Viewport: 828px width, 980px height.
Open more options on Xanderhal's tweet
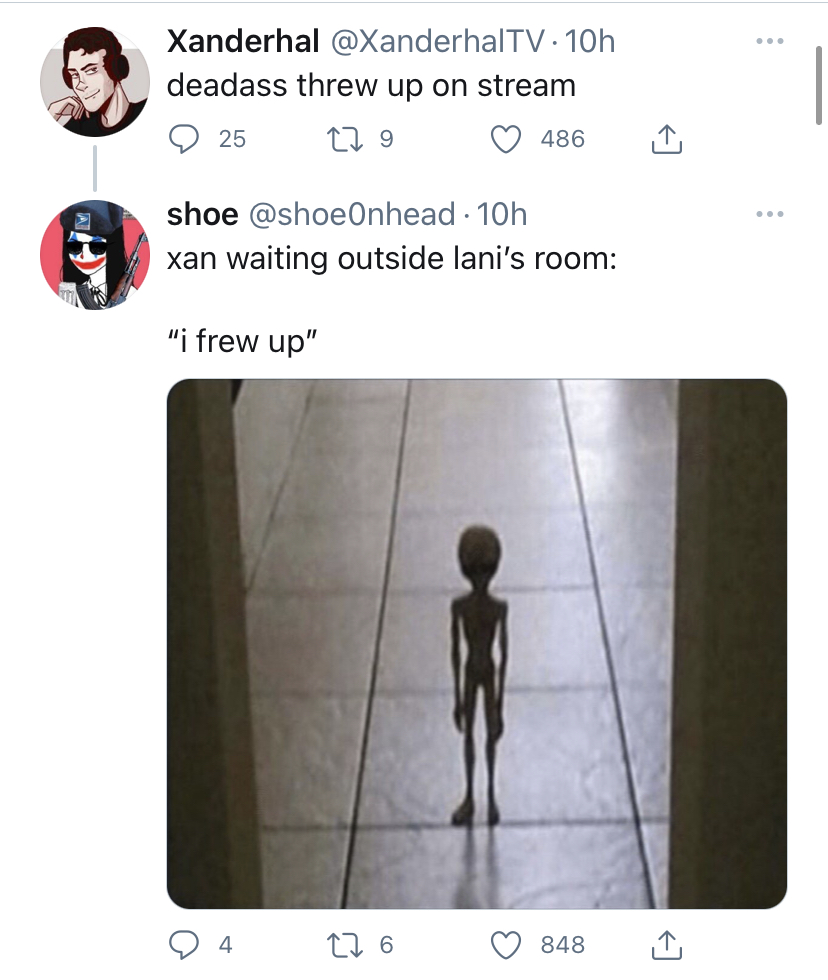[x=769, y=41]
